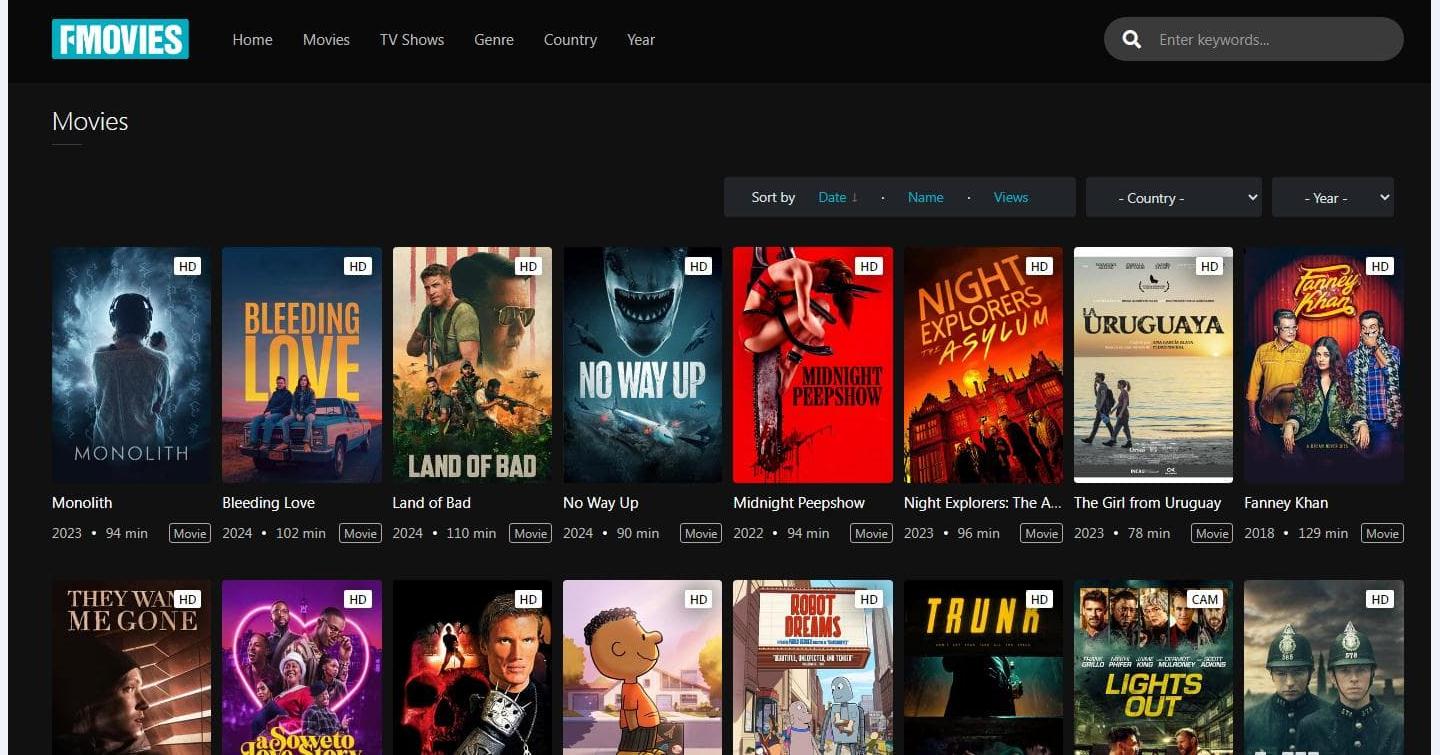Image resolution: width=1440 pixels, height=755 pixels.
Task: Click the '78 min' duration text
Action: click(1149, 533)
